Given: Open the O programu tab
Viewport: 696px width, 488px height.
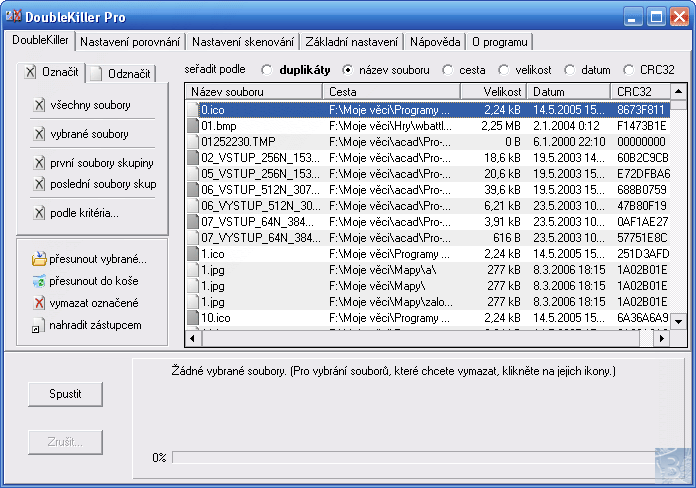Looking at the screenshot, I should tap(500, 42).
